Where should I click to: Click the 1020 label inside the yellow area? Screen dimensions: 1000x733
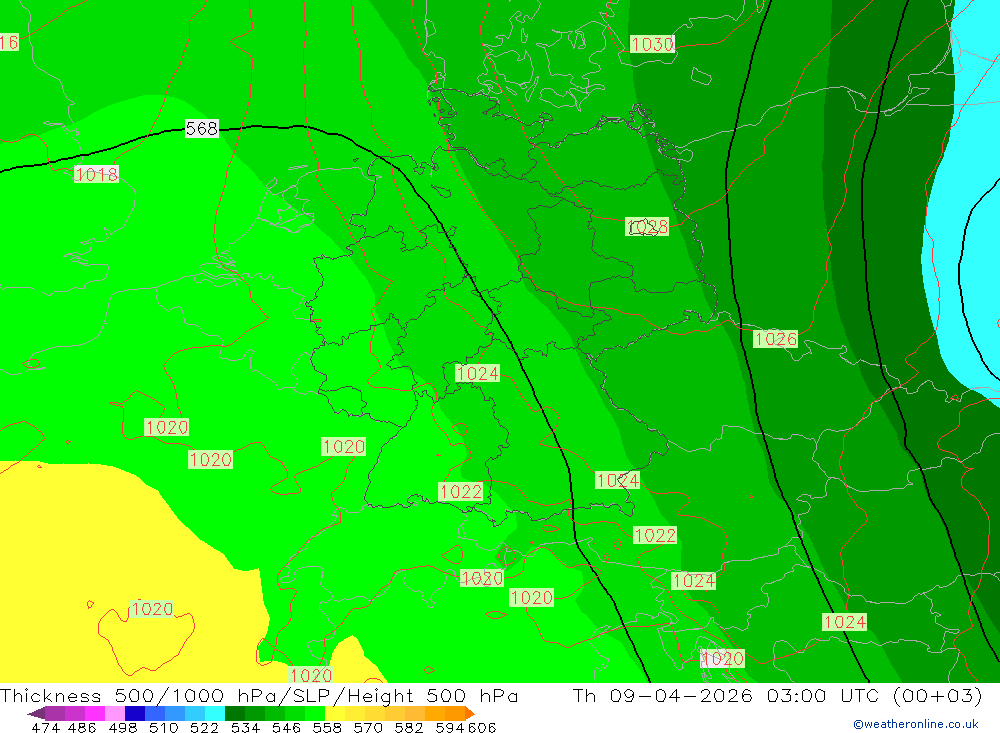tap(152, 609)
